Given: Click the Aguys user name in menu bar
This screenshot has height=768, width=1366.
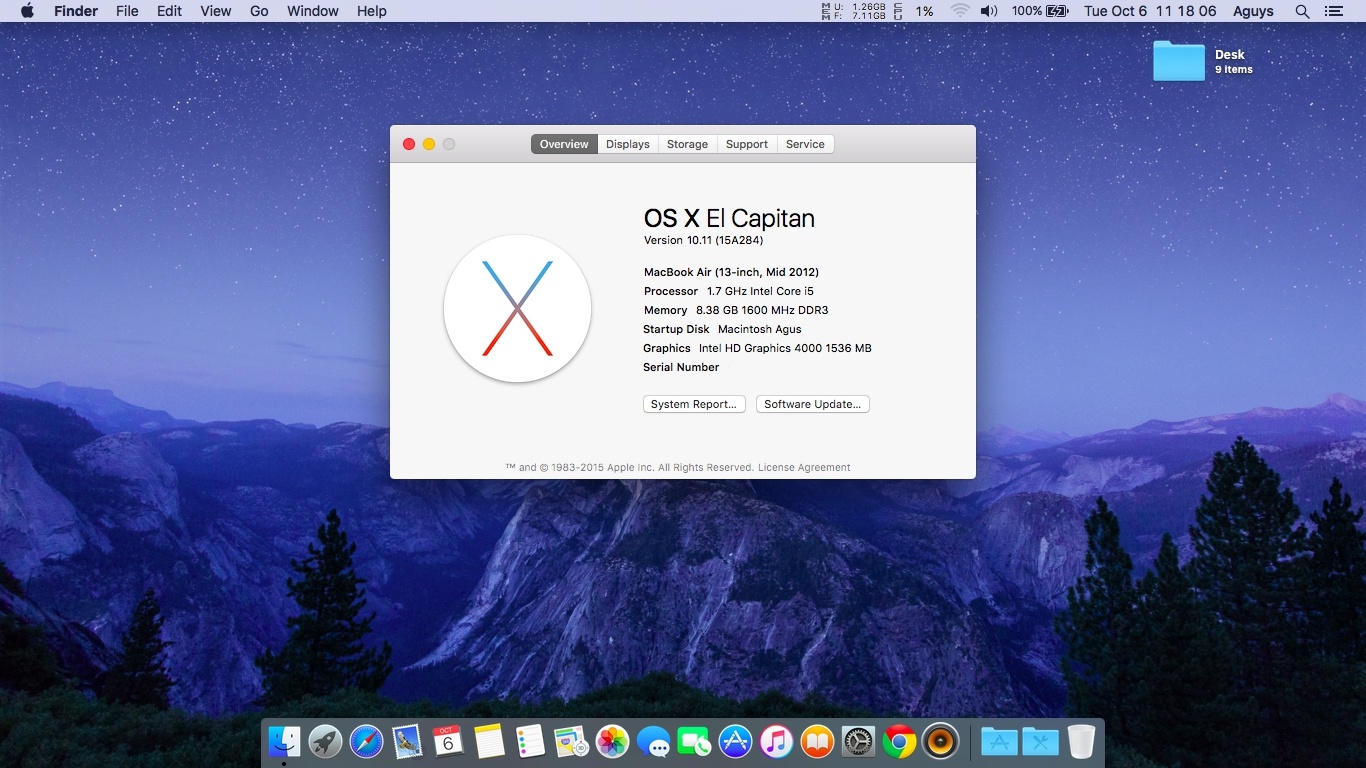Looking at the screenshot, I should coord(1253,11).
